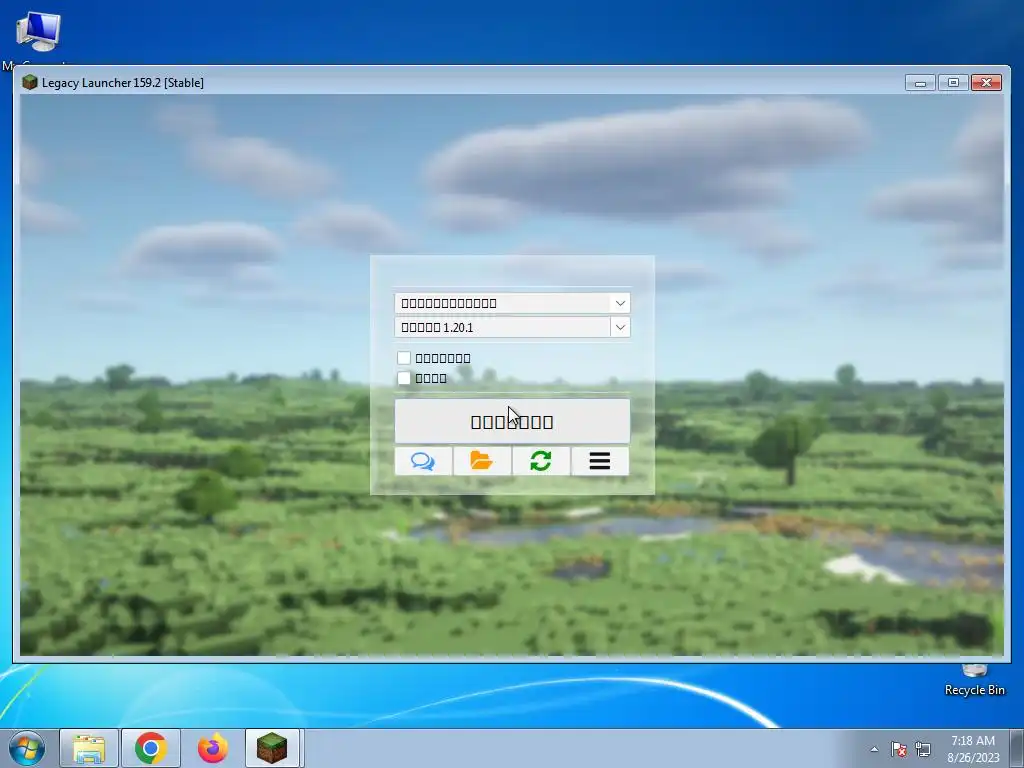Select the My Computer desktop icon
The width and height of the screenshot is (1024, 768).
tap(37, 38)
